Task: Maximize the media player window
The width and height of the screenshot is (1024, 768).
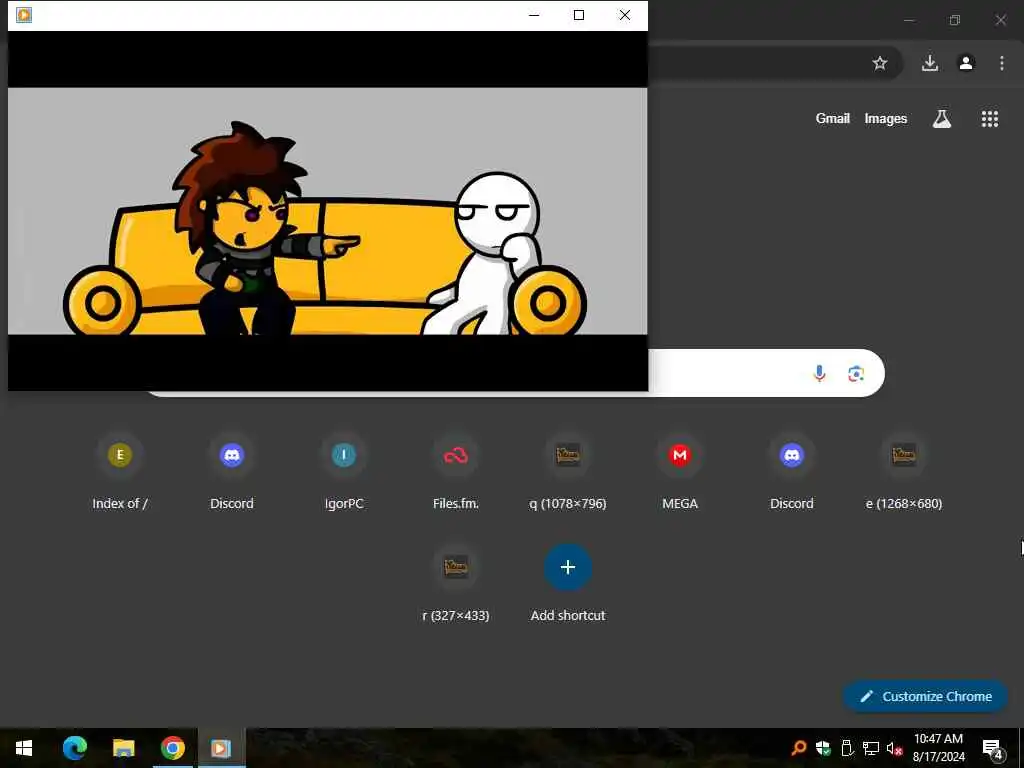Action: point(579,15)
